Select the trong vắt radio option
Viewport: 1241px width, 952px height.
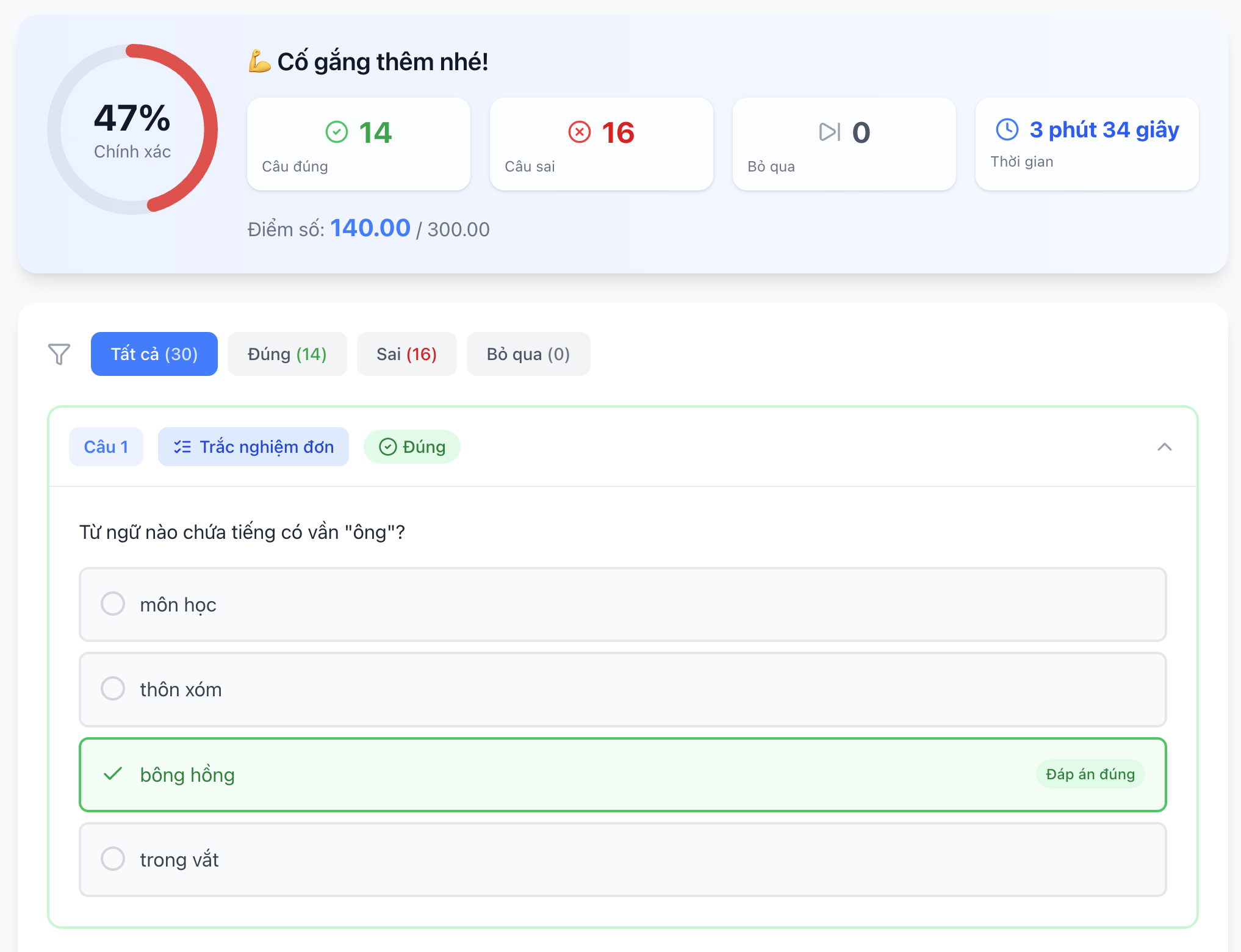[x=113, y=859]
